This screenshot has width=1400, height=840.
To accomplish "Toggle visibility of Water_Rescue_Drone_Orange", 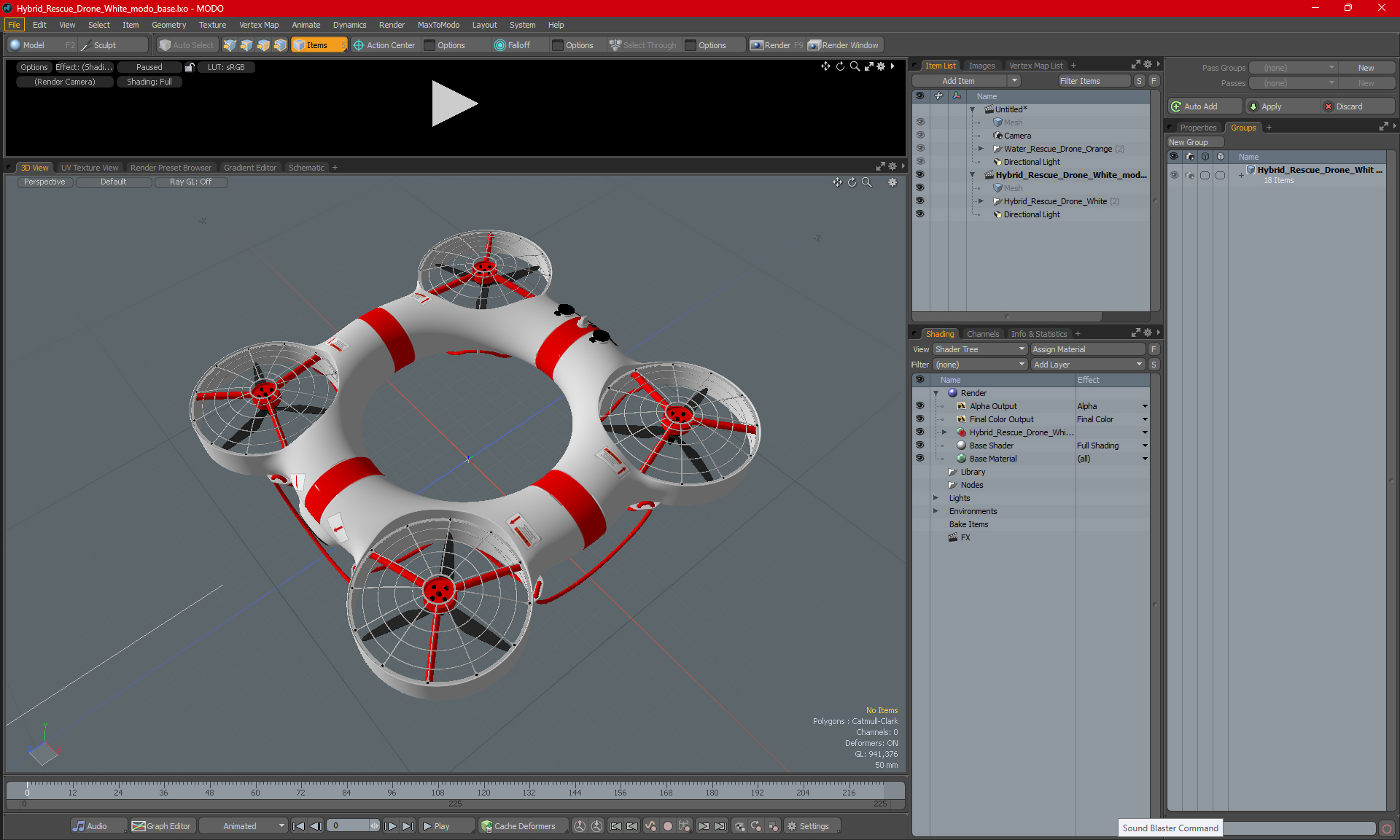I will pyautogui.click(x=919, y=149).
